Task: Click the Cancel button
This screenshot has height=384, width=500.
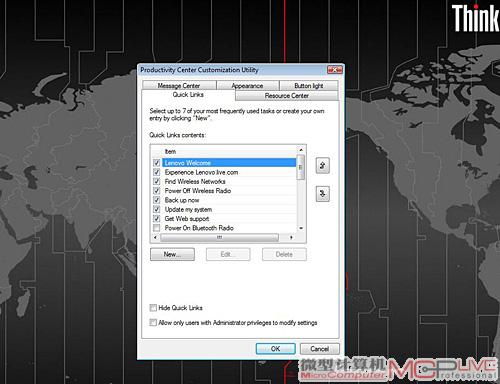Action: click(x=320, y=349)
